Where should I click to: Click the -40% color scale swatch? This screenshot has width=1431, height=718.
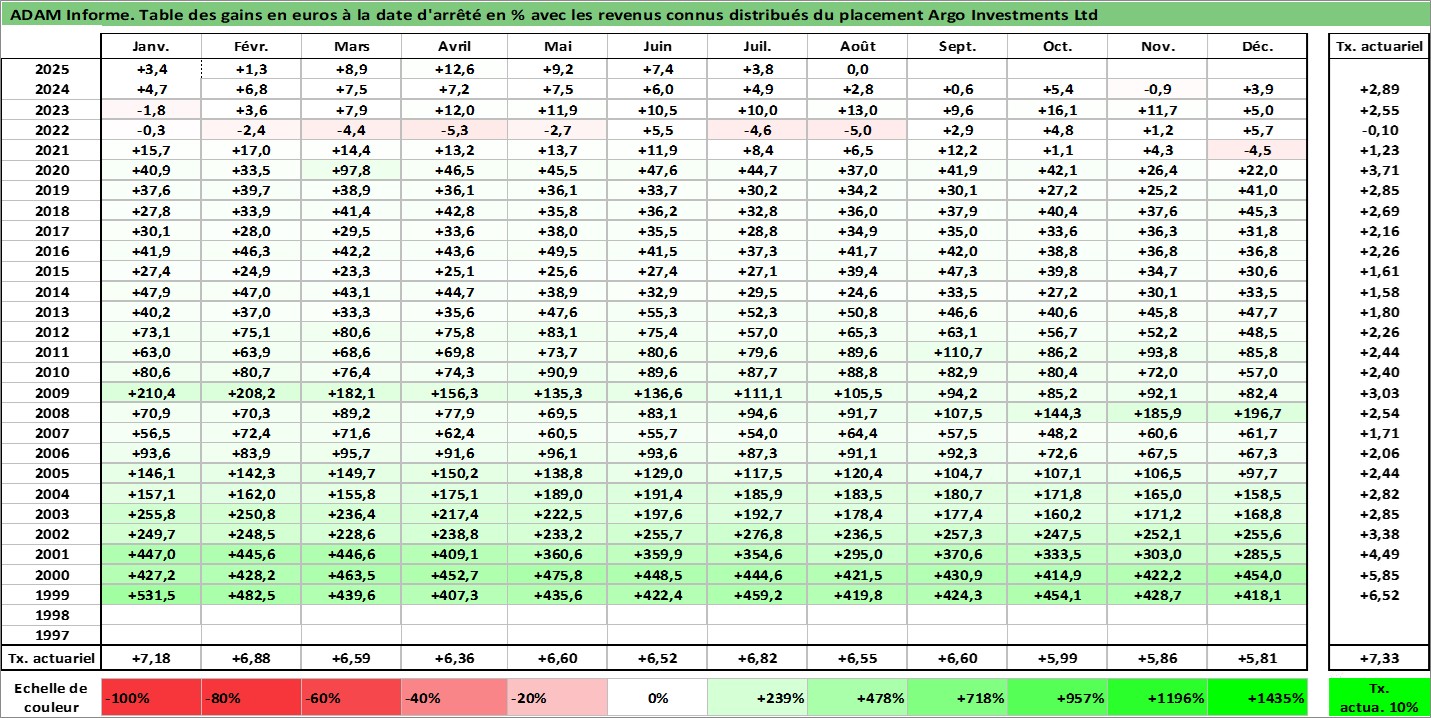point(455,698)
